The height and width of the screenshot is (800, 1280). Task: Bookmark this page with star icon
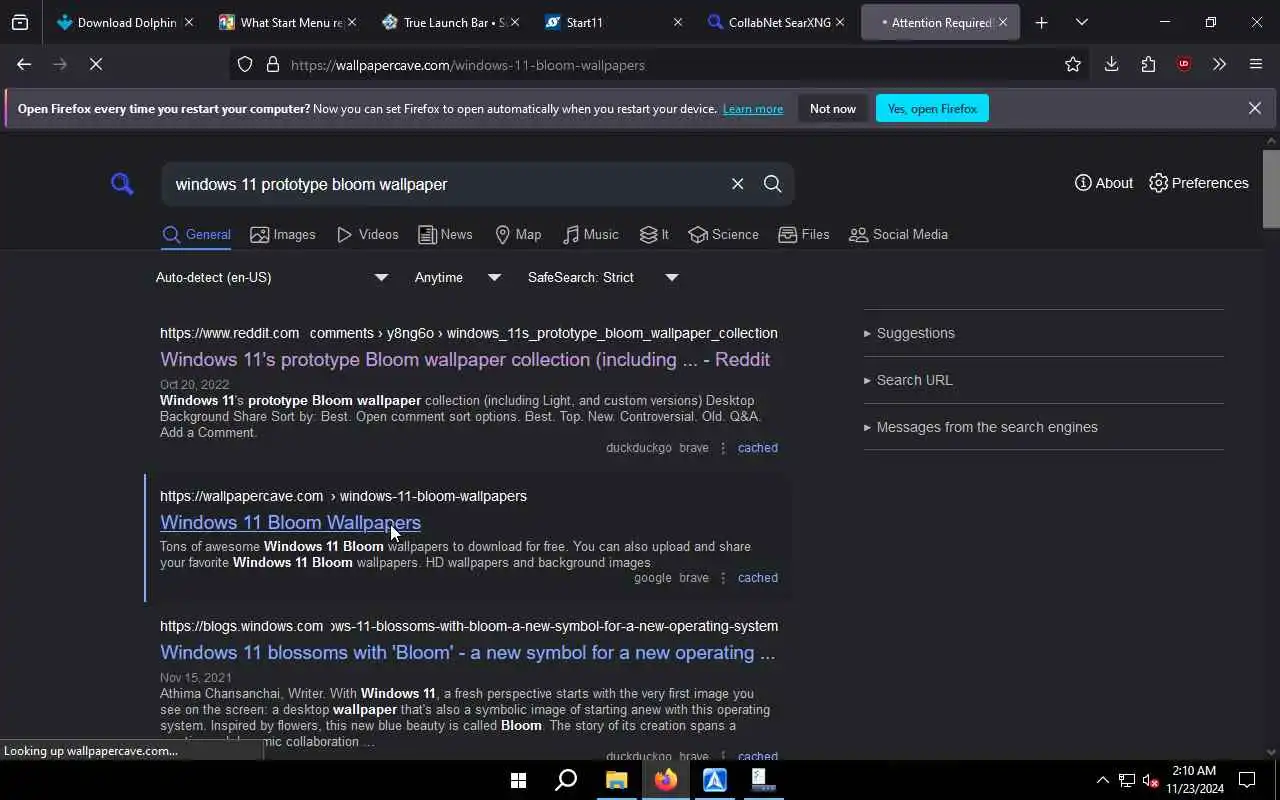1073,64
